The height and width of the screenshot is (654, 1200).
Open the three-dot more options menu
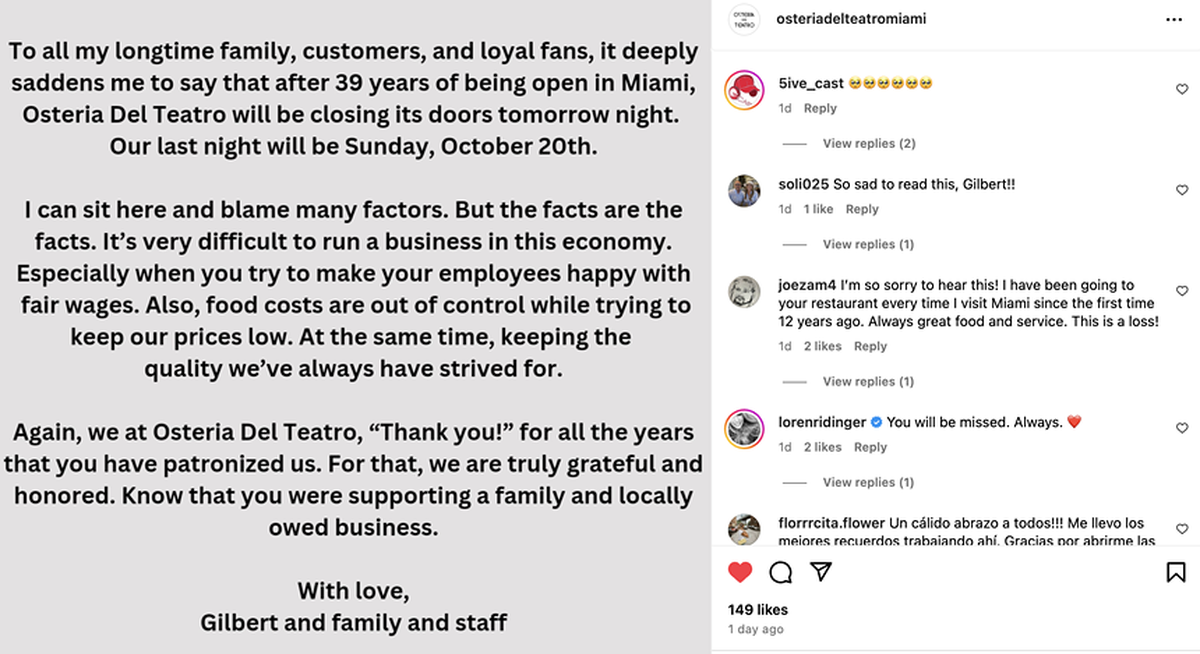(1173, 19)
